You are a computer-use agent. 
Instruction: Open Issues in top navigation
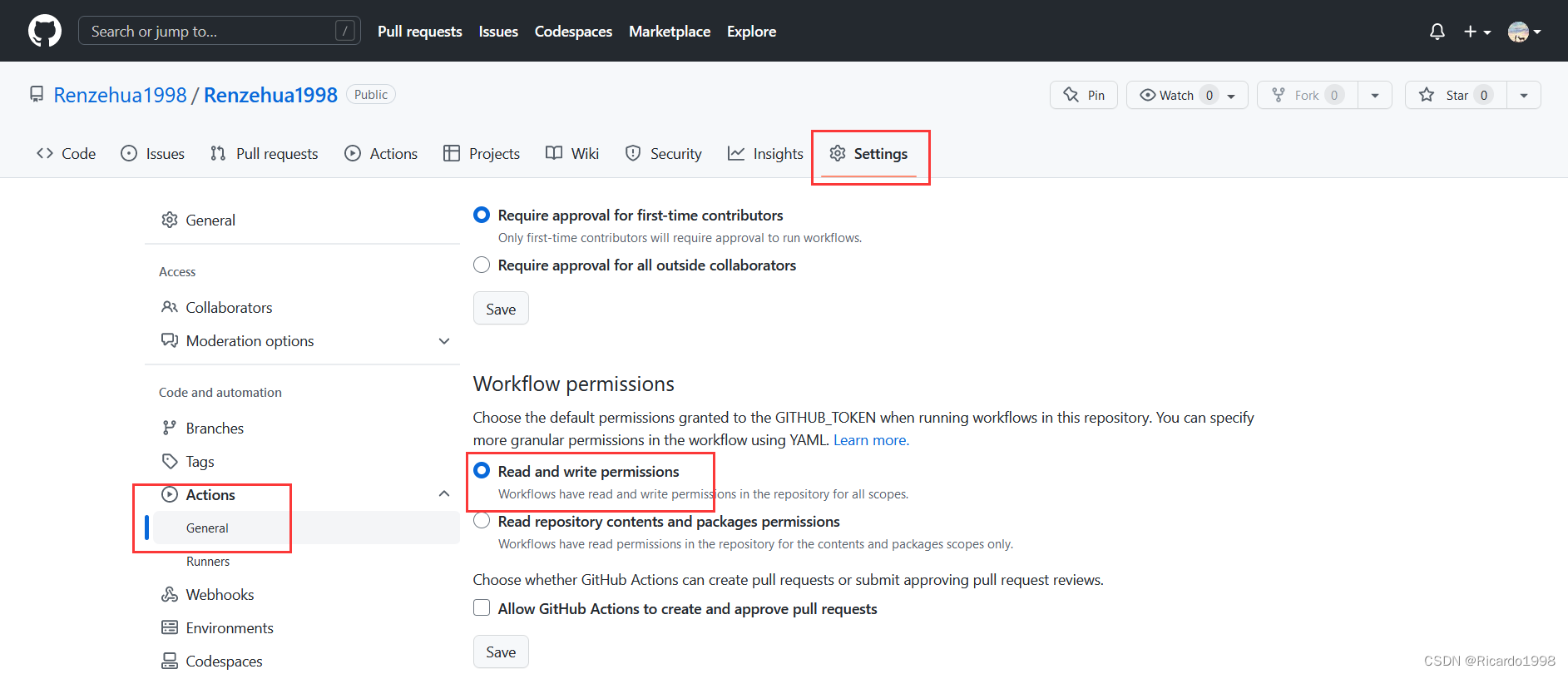coord(498,31)
